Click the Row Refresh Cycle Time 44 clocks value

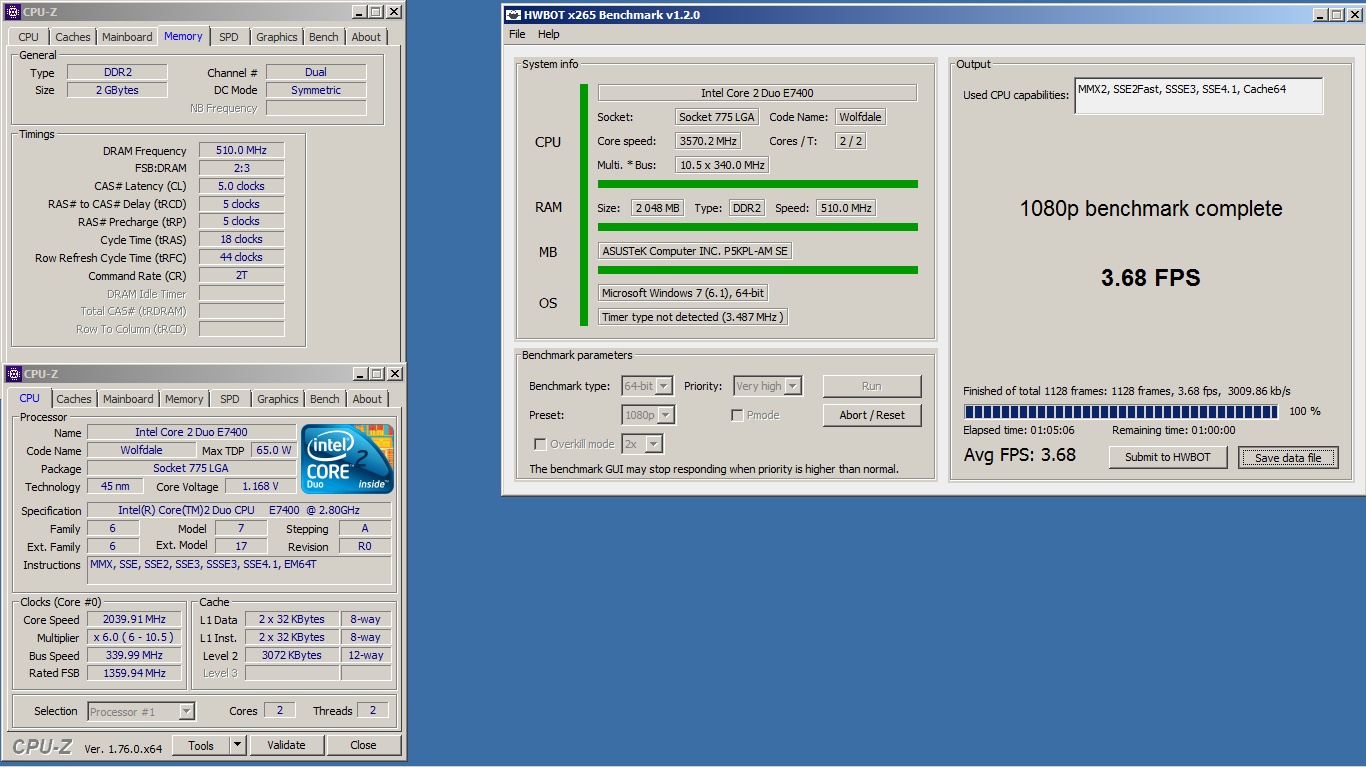[x=241, y=257]
